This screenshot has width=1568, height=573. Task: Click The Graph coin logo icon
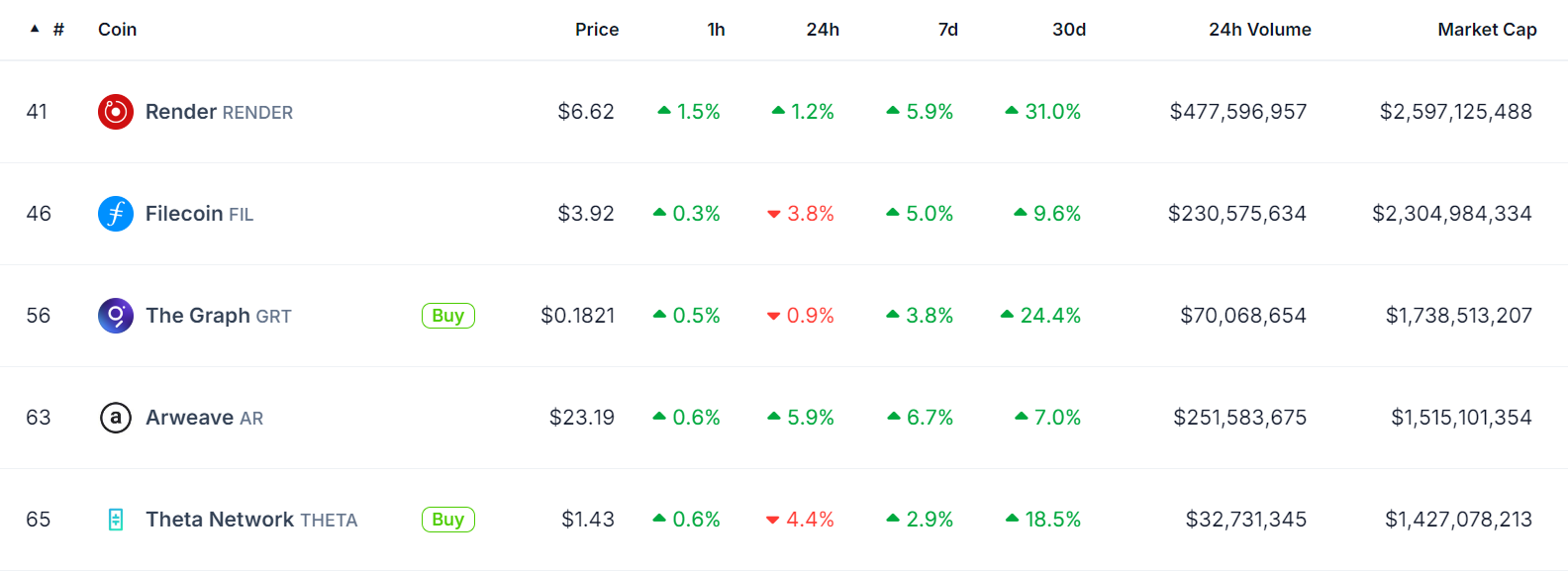[116, 316]
